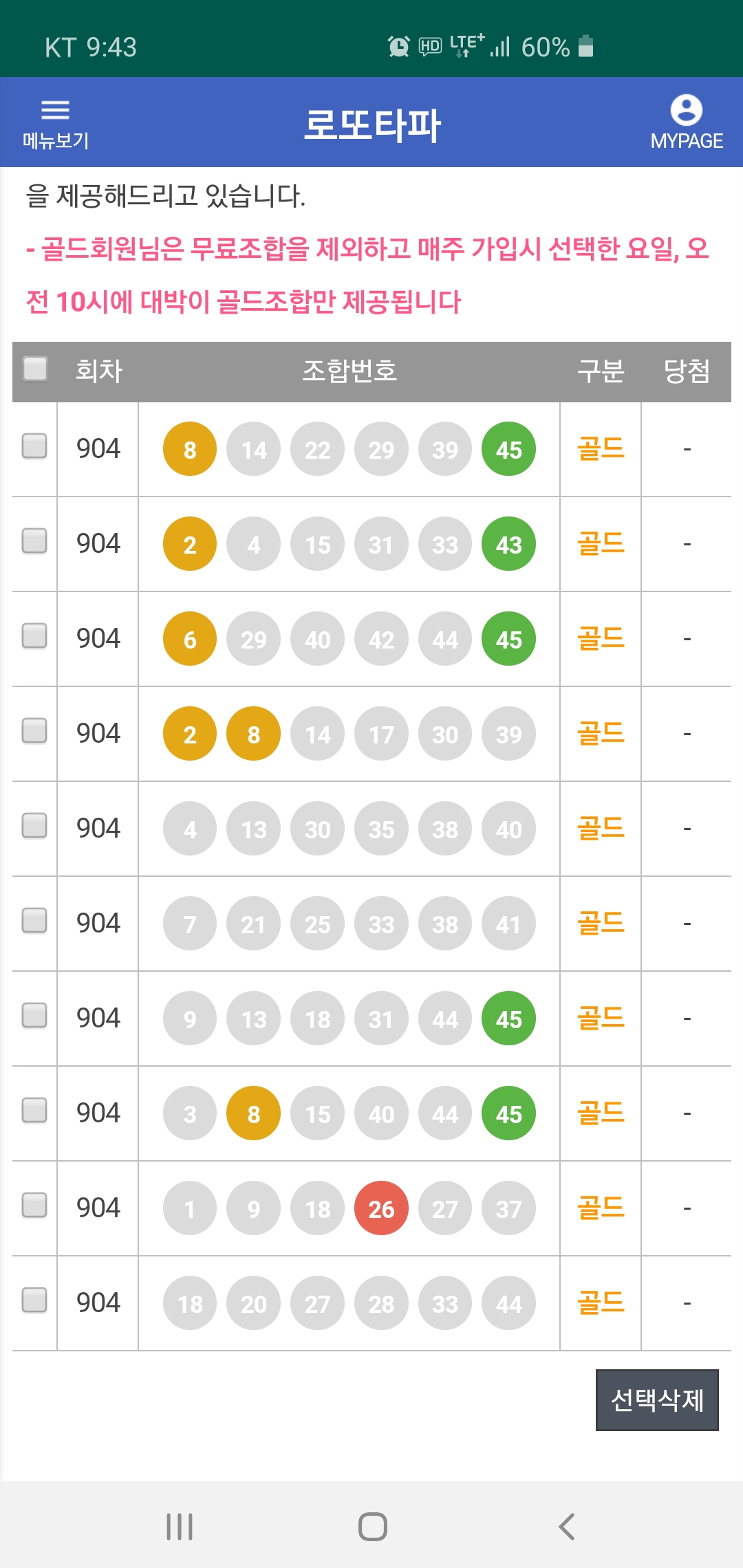This screenshot has height=1568, width=743.
Task: Toggle the select-all checkbox in table header
Action: (35, 368)
